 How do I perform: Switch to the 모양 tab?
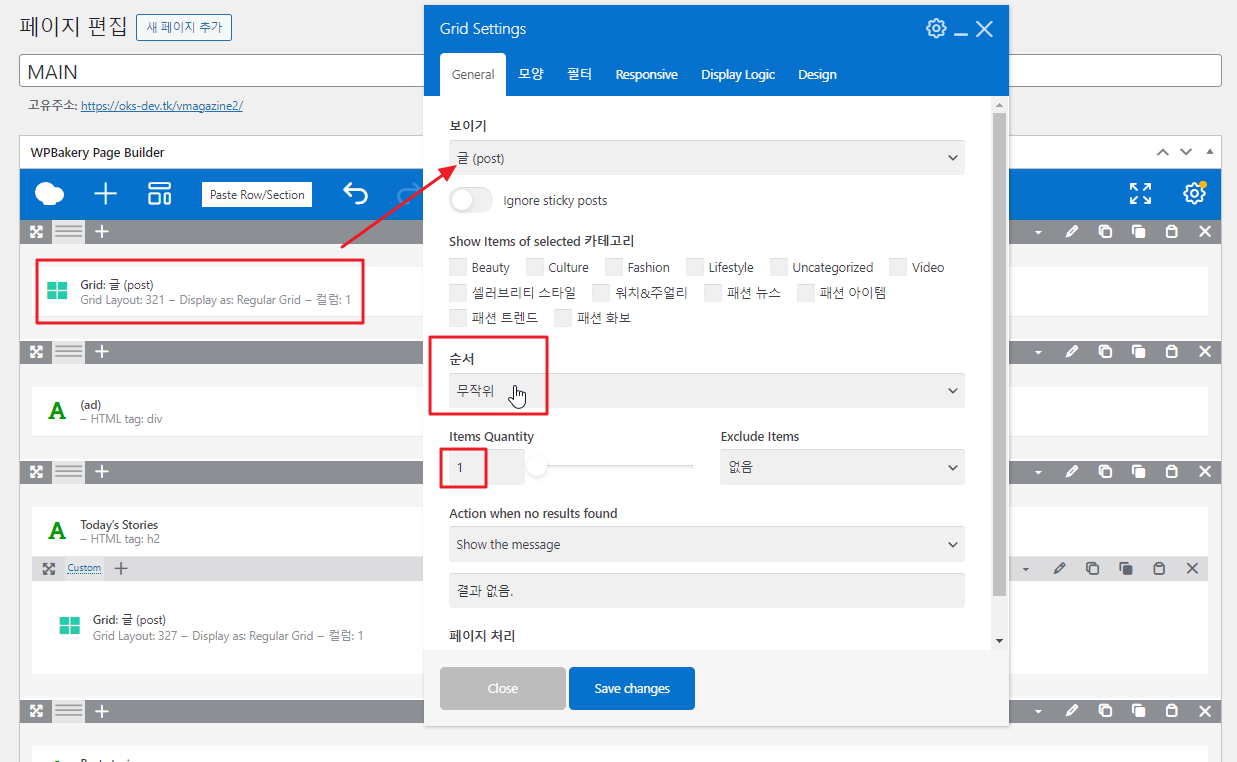click(531, 74)
